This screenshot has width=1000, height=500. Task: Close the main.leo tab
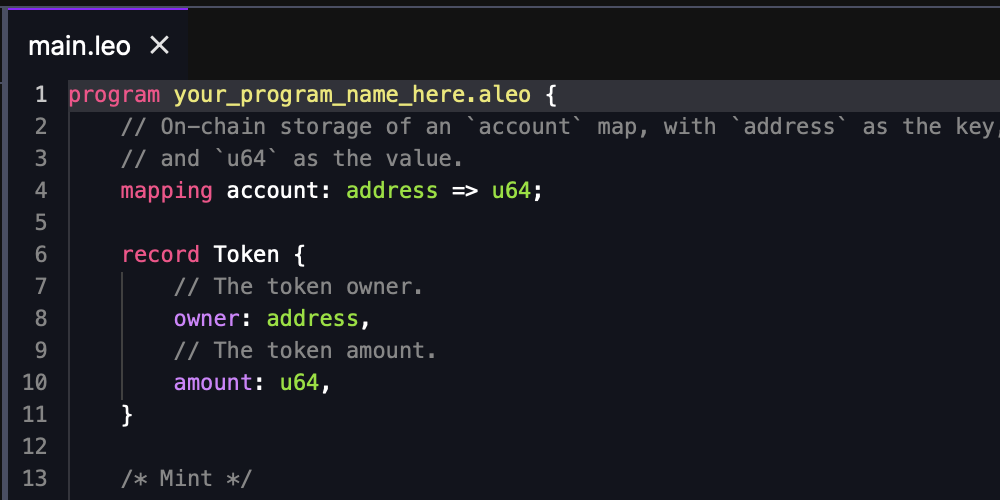159,45
